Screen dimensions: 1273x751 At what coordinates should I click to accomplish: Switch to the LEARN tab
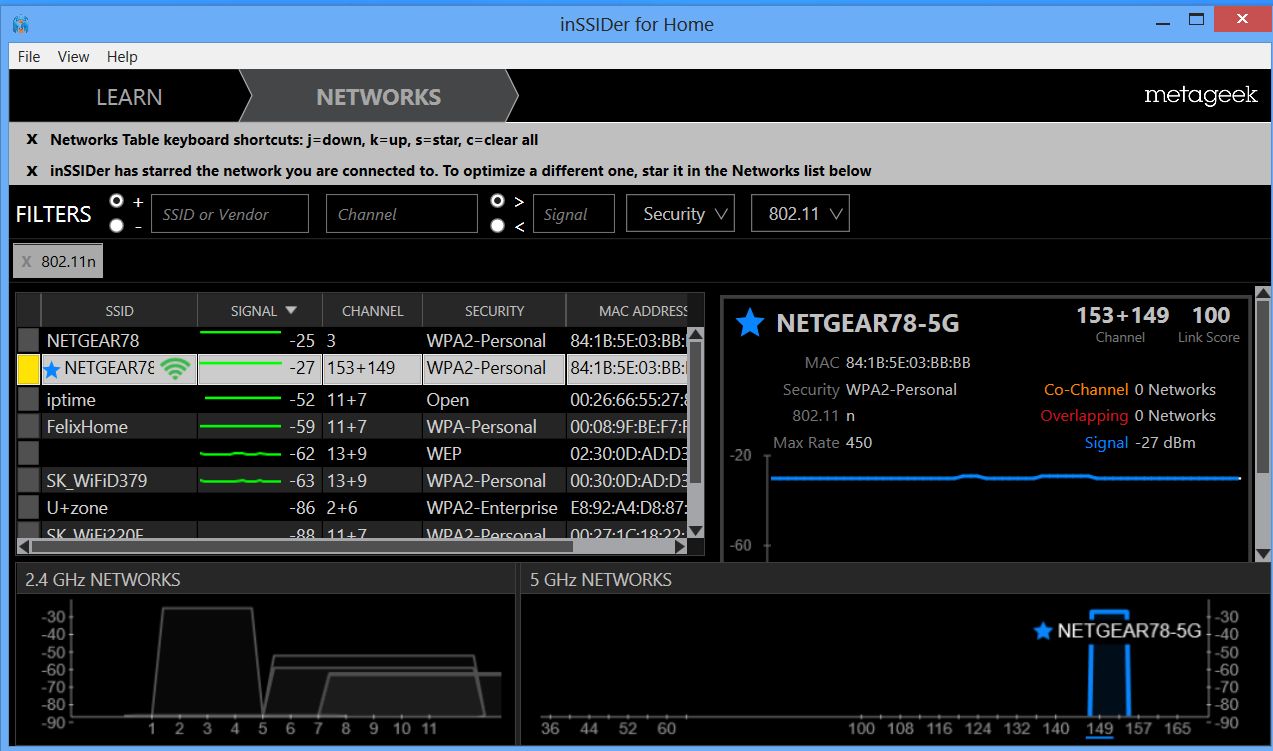129,97
